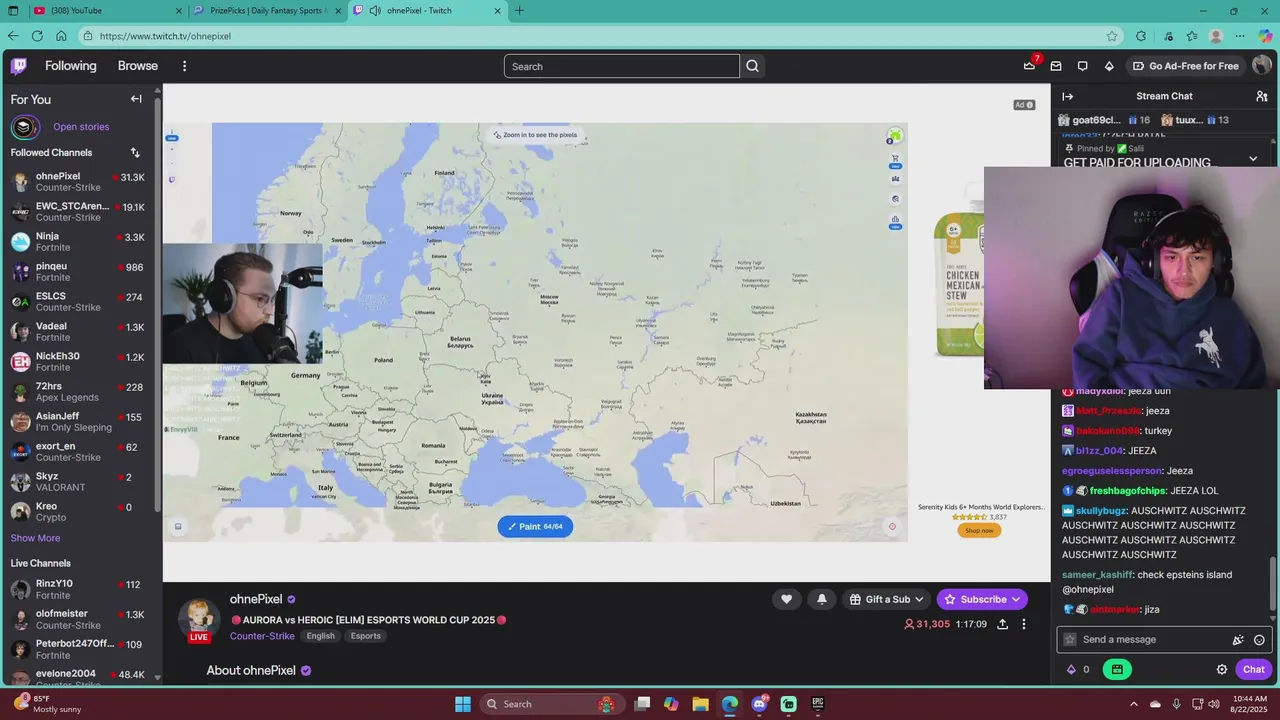Open the Subscribe dropdown button
Image resolution: width=1280 pixels, height=720 pixels.
point(982,599)
